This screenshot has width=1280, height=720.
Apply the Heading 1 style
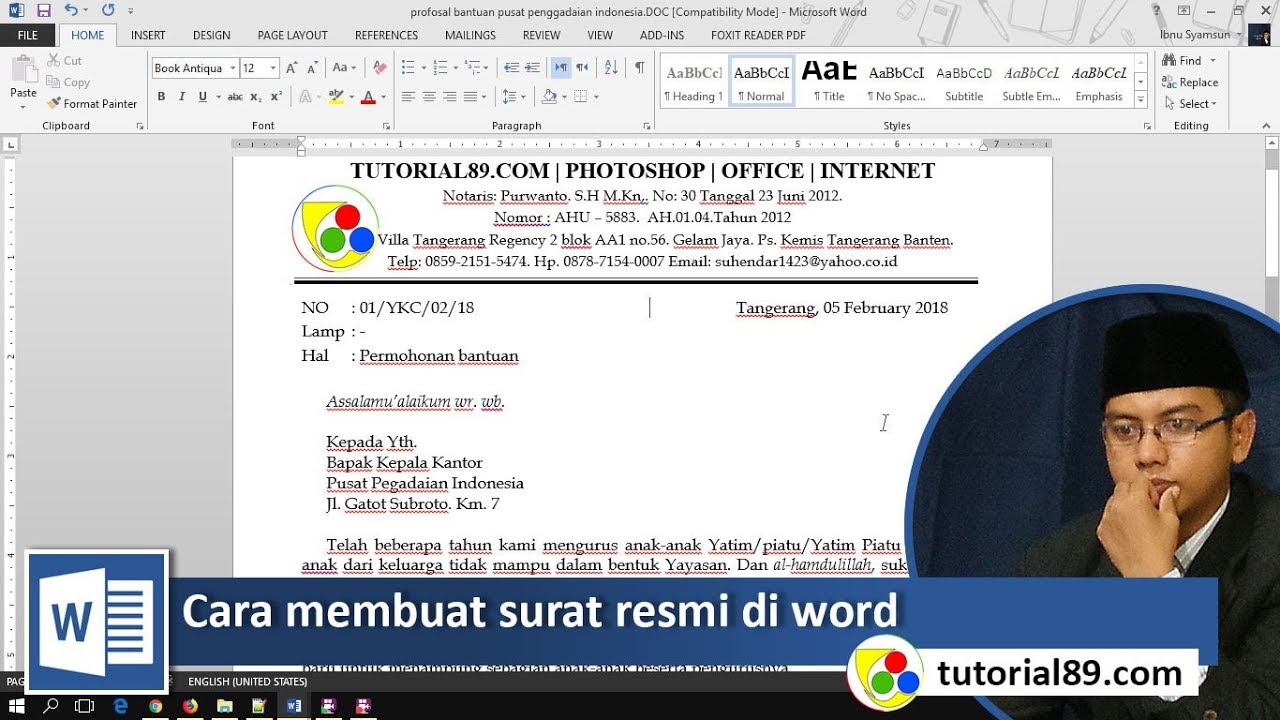coord(694,82)
